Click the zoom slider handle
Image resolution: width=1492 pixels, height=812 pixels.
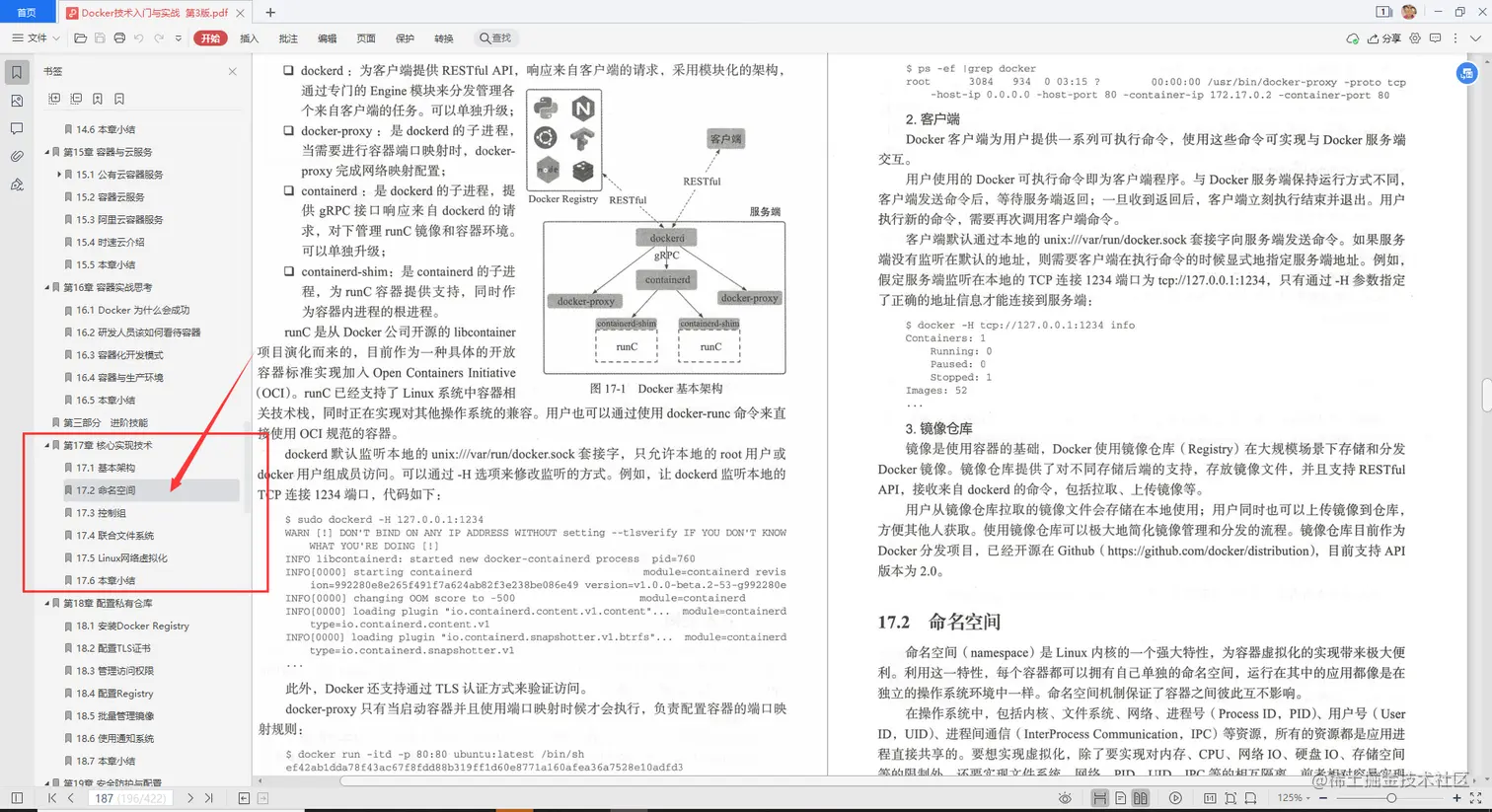pos(1393,797)
